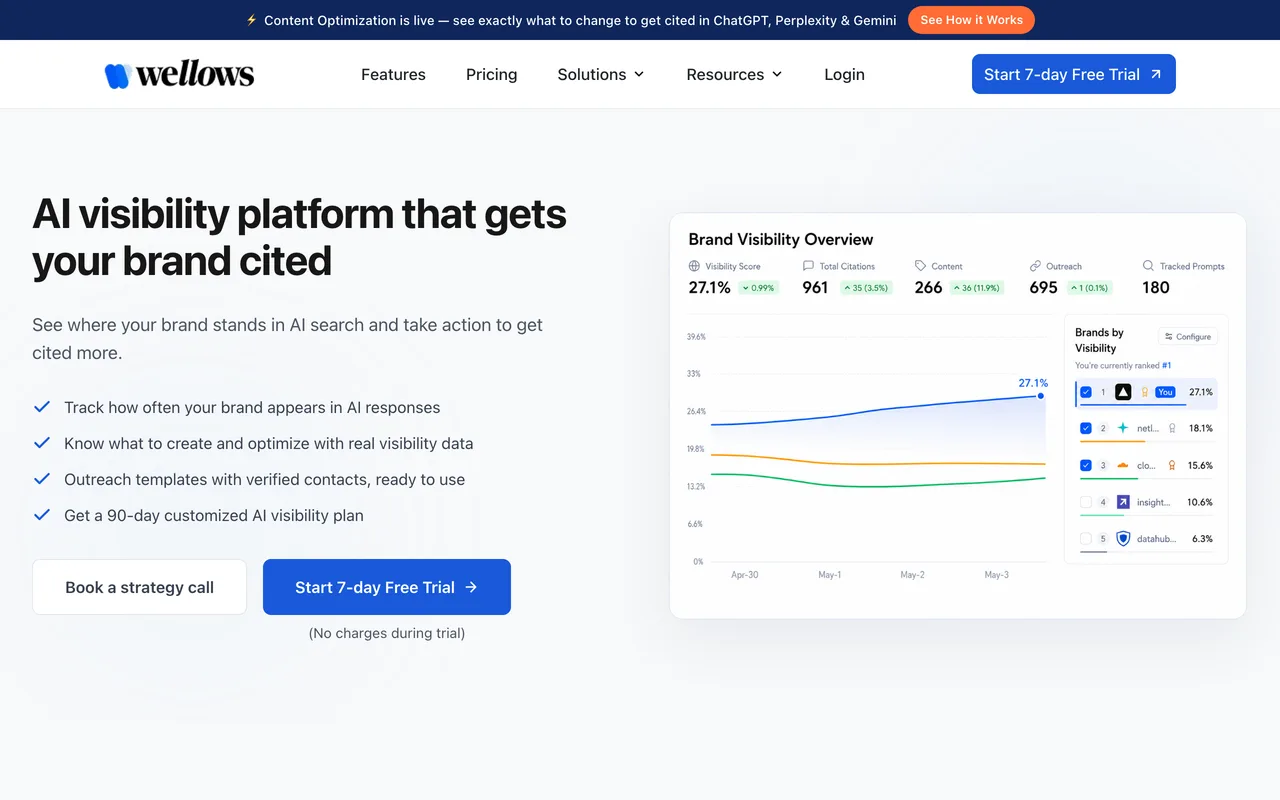This screenshot has height=800, width=1280.
Task: Click the datahub shield brand icon
Action: click(1123, 538)
